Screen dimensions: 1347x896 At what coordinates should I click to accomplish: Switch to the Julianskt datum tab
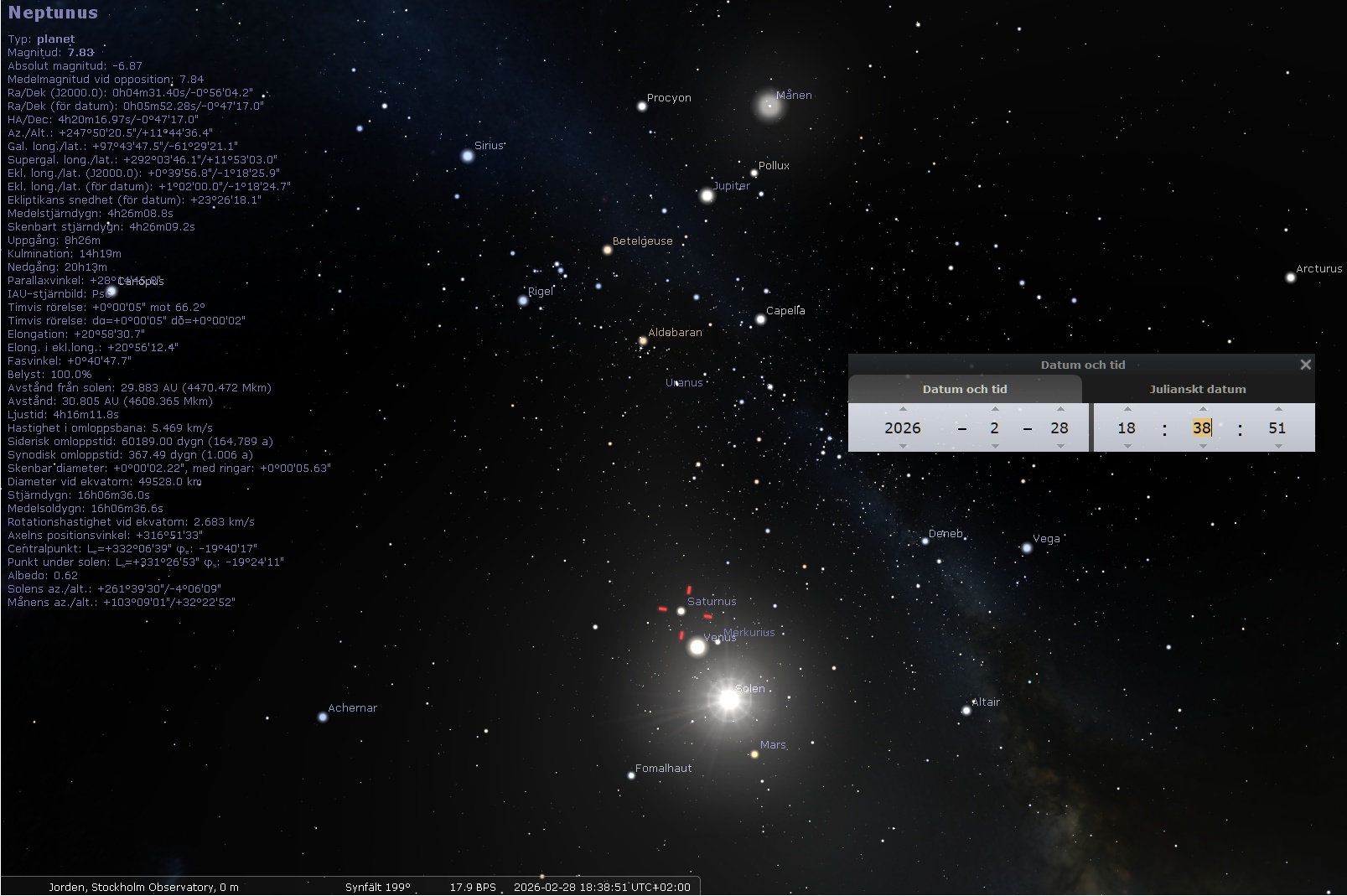coord(1197,389)
